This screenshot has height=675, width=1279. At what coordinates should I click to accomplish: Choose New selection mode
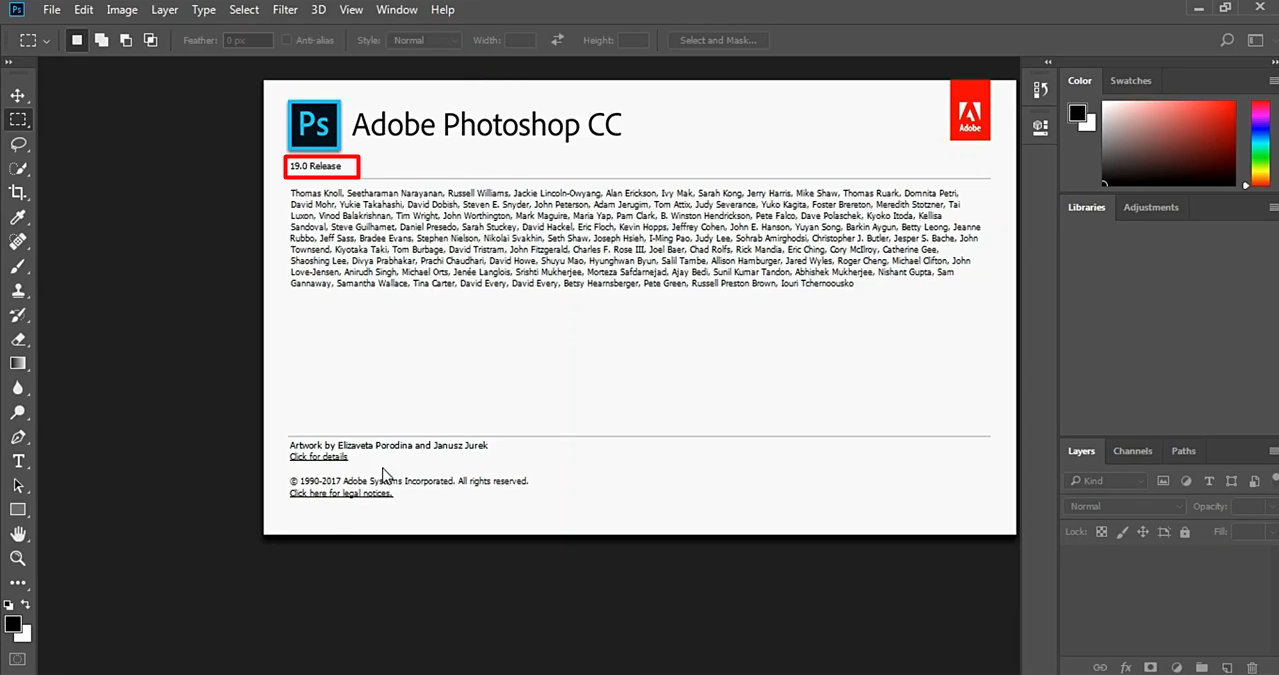(x=77, y=40)
